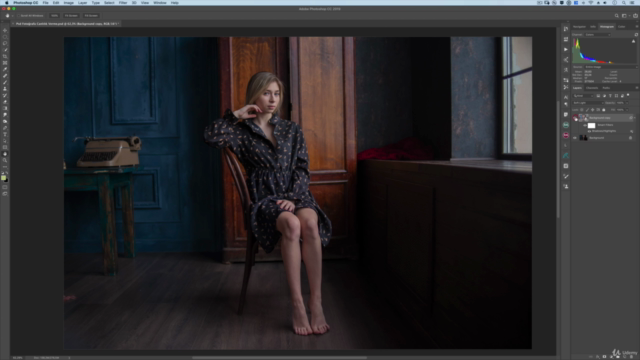Click the text layer filter icon
The width and height of the screenshot is (640, 360).
click(610, 96)
